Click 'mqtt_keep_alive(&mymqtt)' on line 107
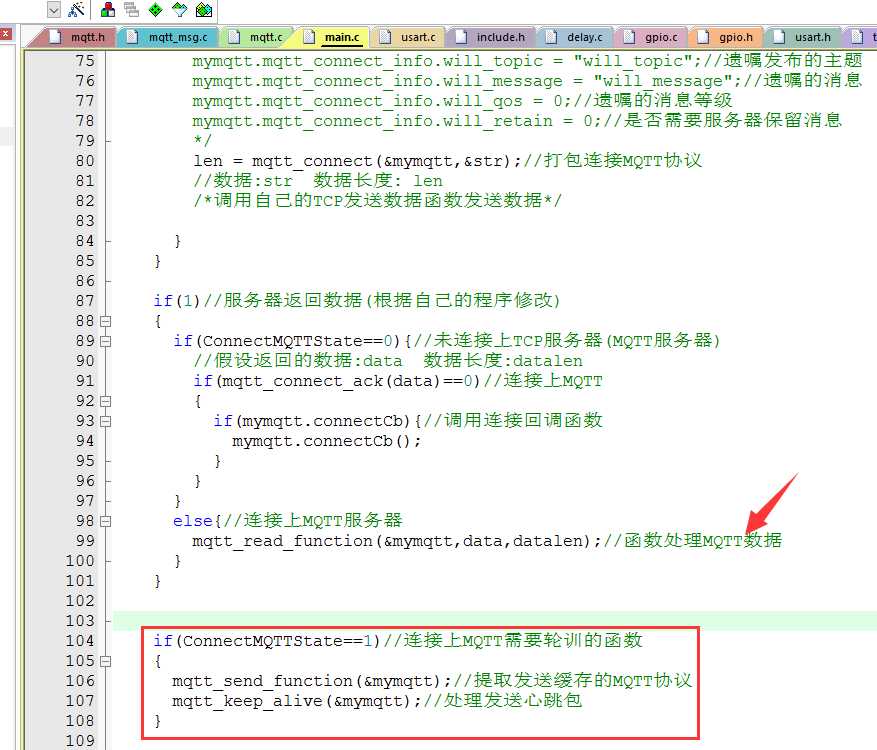The image size is (877, 750). (x=292, y=701)
